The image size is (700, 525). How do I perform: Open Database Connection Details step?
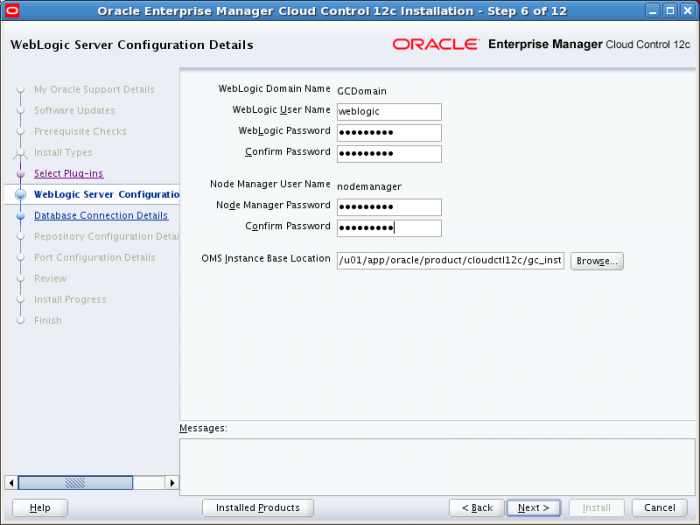101,216
